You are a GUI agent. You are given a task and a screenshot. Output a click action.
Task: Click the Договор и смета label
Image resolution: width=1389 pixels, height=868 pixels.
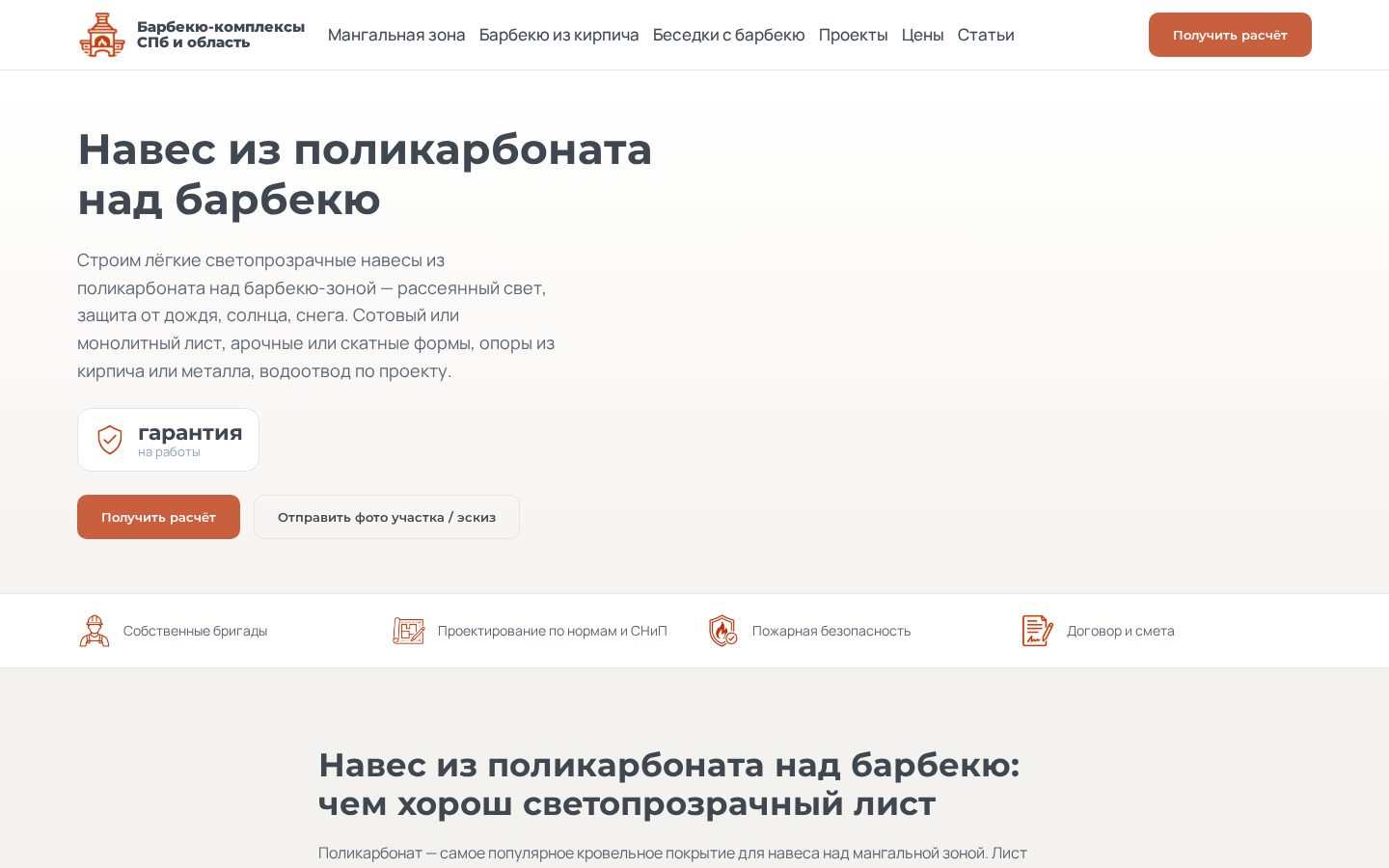(1121, 631)
